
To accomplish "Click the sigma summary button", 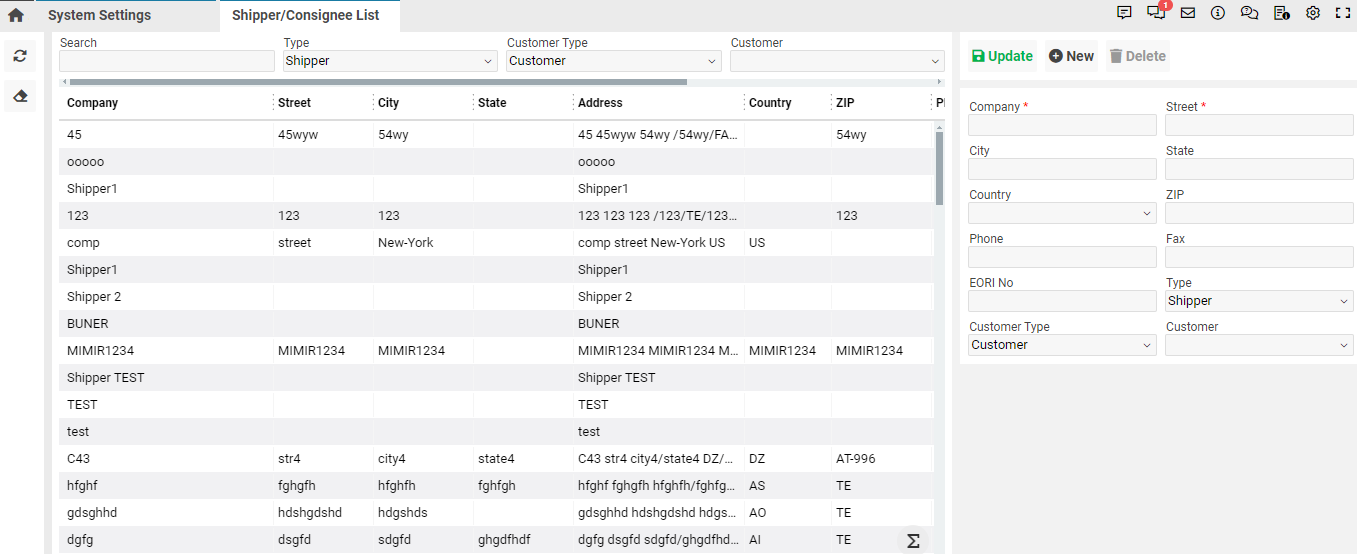I will 912,540.
